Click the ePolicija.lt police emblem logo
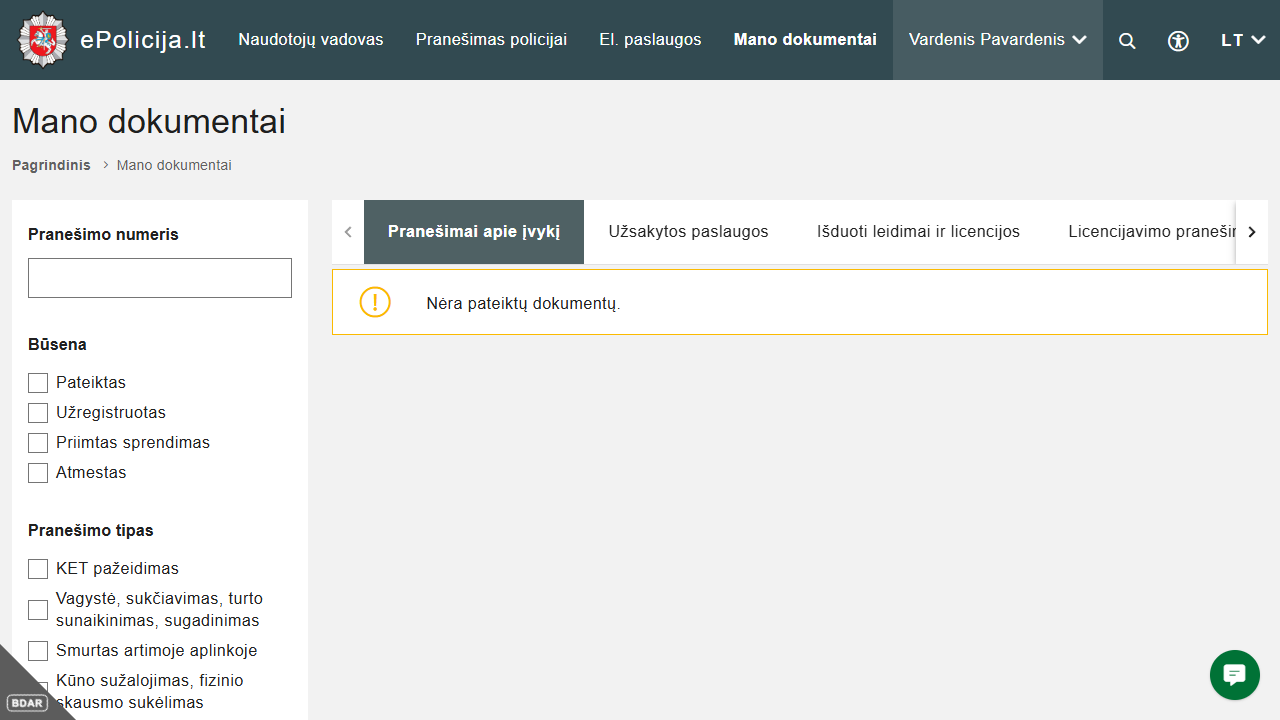The width and height of the screenshot is (1280, 720). pyautogui.click(x=41, y=40)
